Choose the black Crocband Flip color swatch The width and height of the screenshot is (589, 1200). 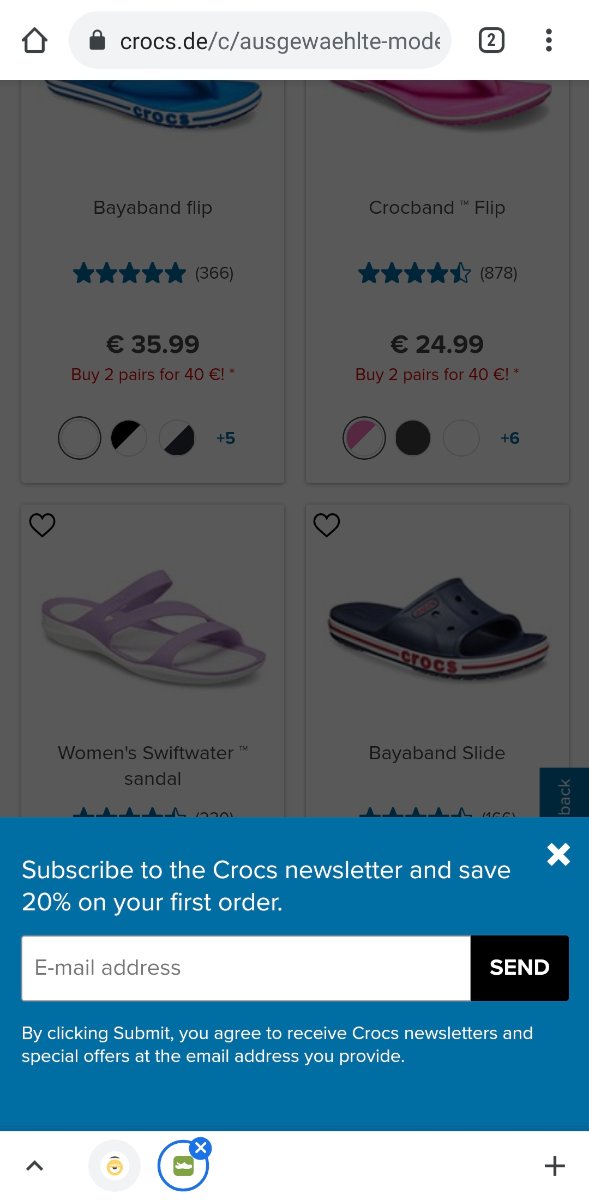click(413, 438)
